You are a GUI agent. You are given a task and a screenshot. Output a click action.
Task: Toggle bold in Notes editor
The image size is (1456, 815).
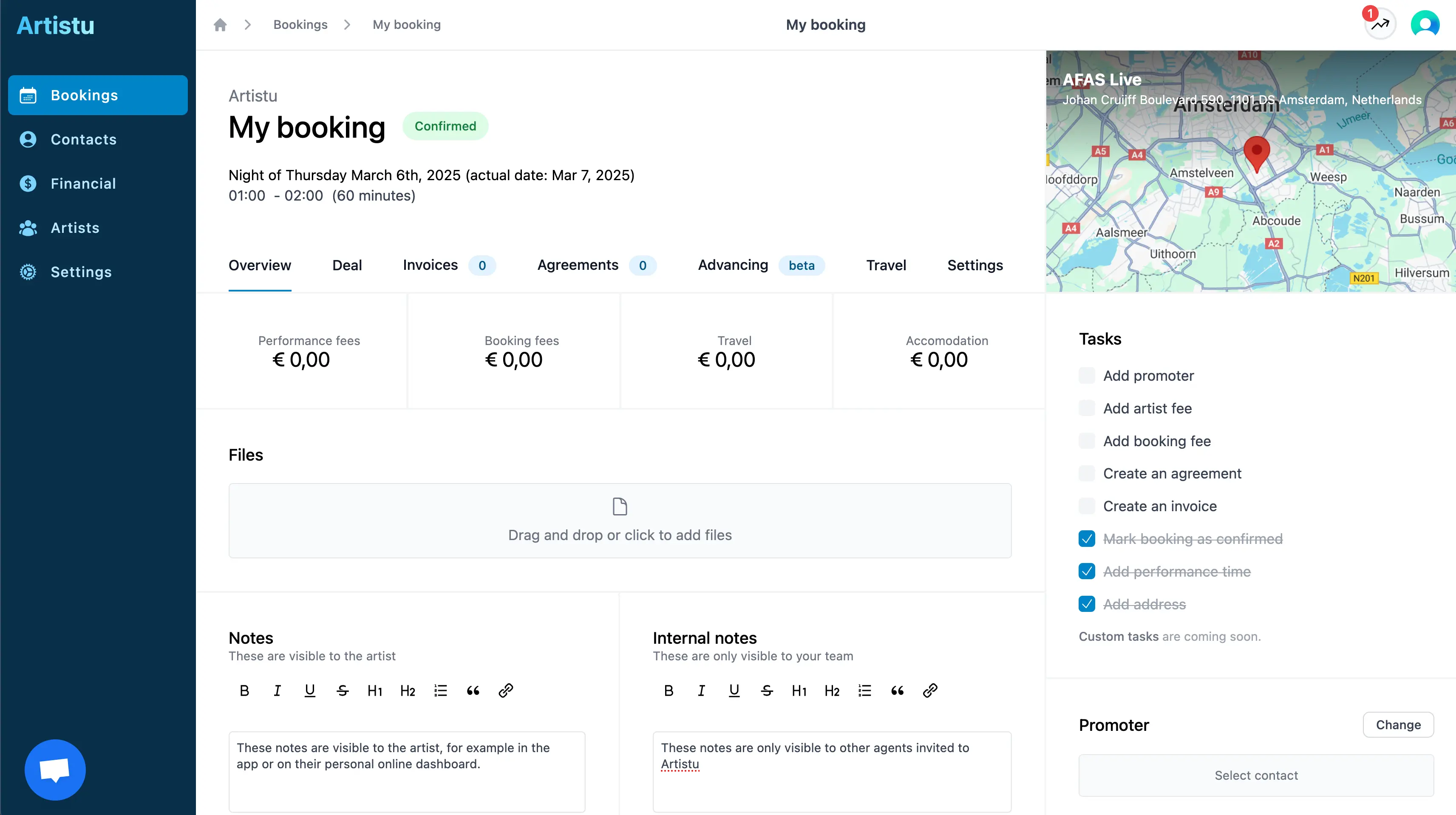pos(244,690)
